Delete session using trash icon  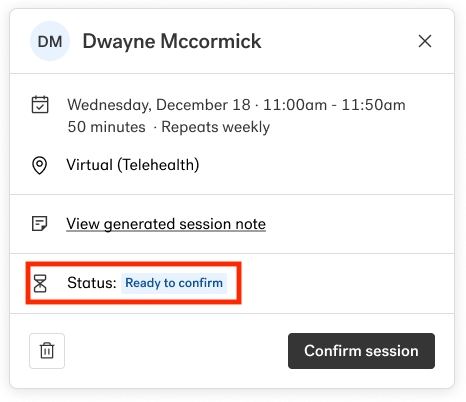pyautogui.click(x=47, y=351)
